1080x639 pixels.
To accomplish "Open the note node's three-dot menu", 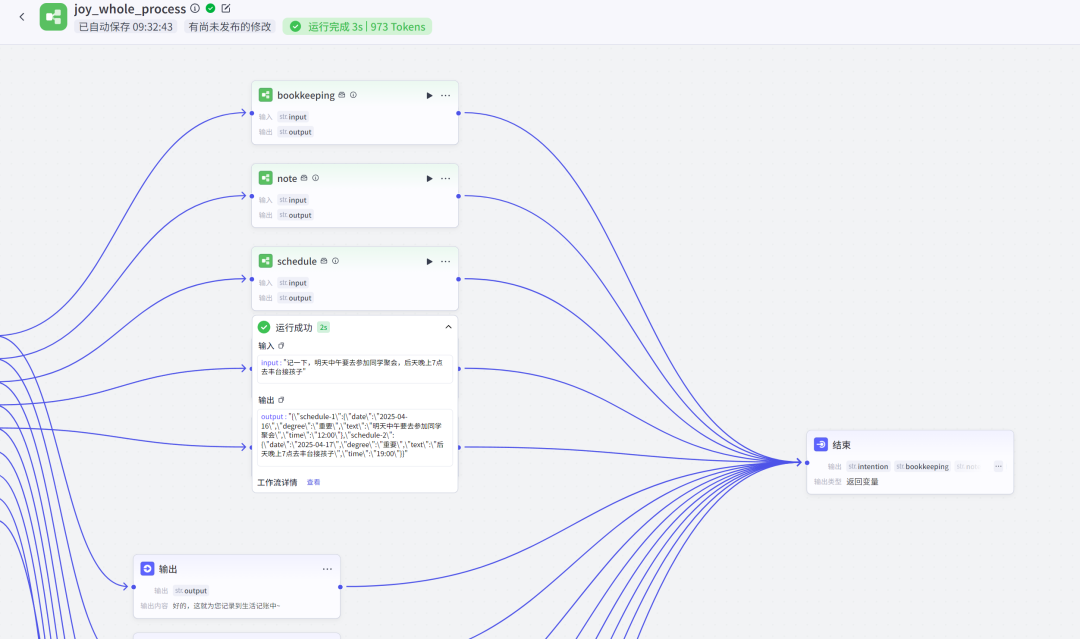I will click(445, 178).
